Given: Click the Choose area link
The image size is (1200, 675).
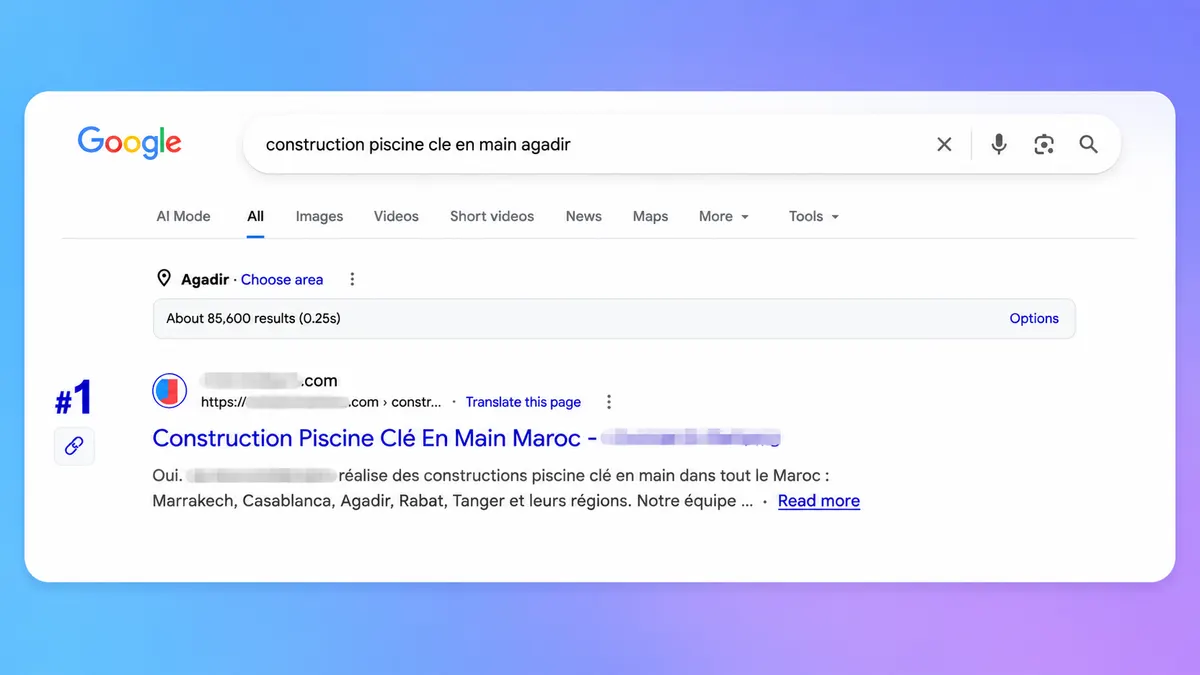Looking at the screenshot, I should click(x=282, y=279).
